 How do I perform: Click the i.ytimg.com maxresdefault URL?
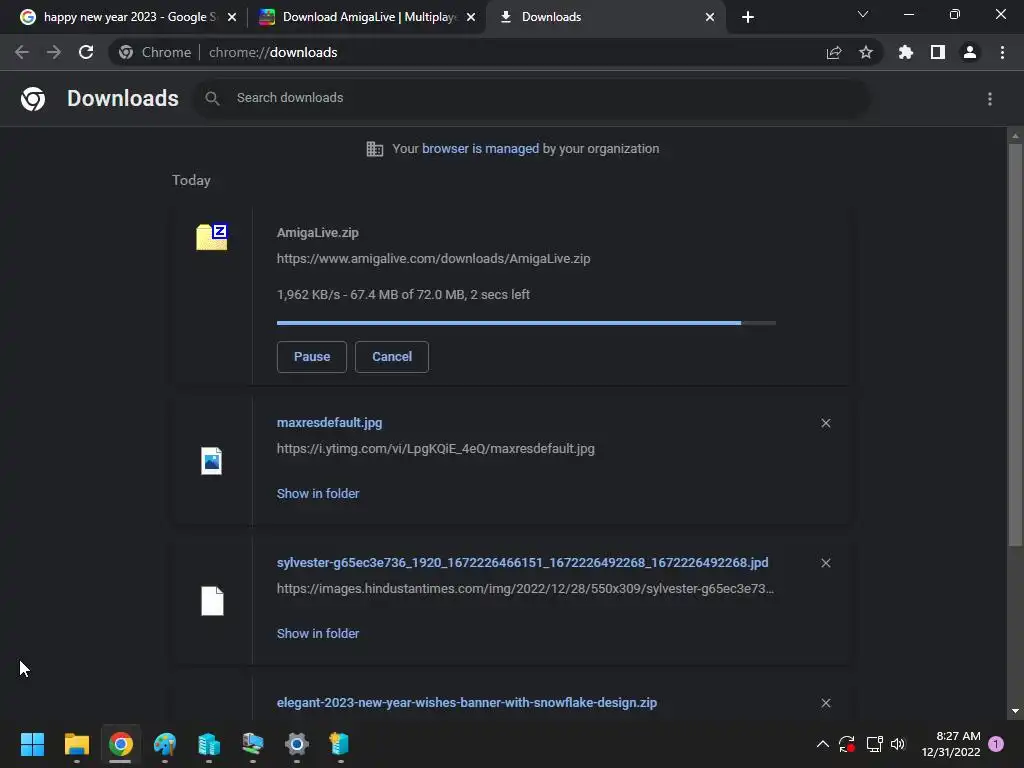click(436, 449)
